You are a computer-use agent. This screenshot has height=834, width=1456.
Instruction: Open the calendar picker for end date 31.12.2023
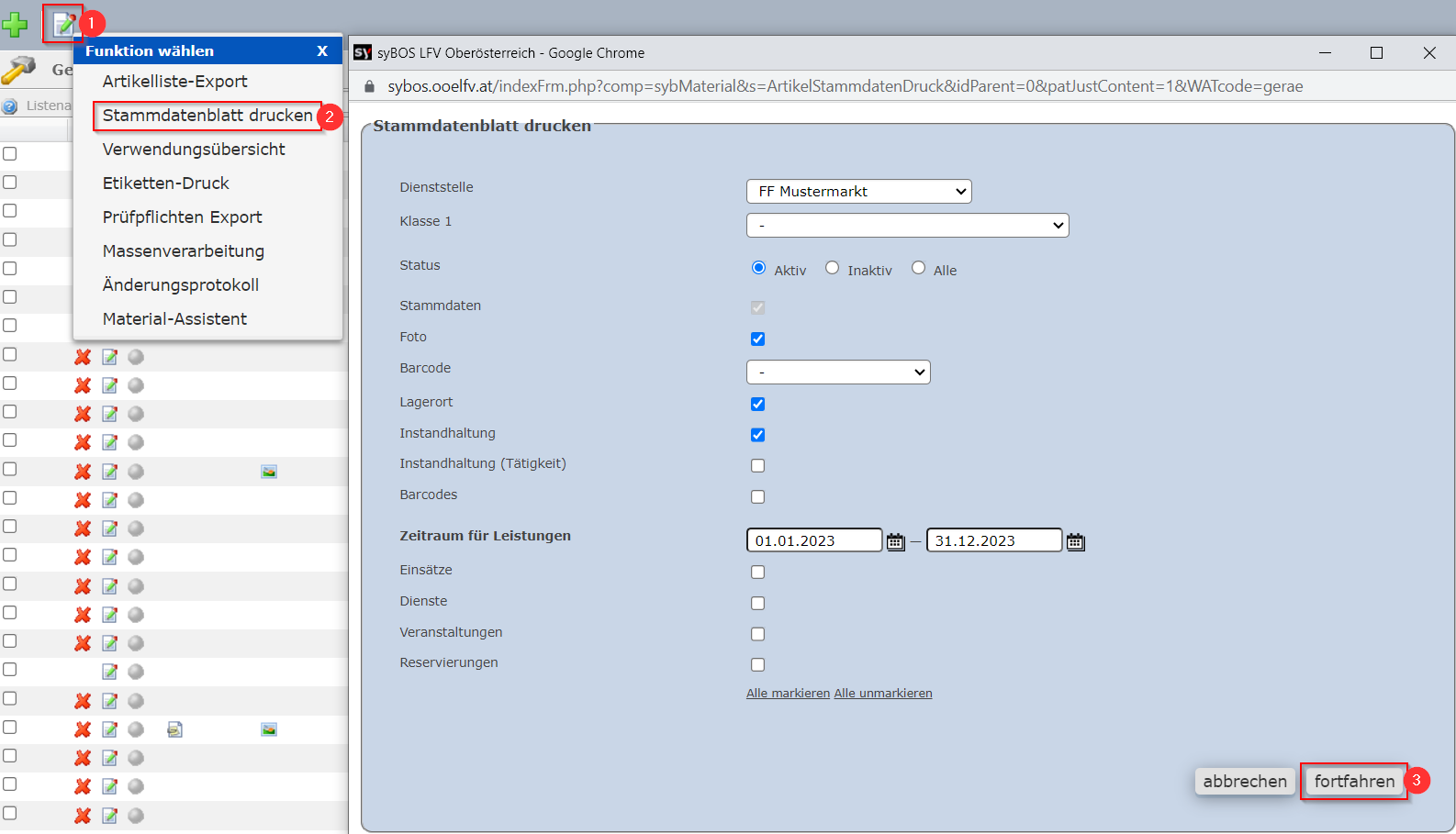click(x=1076, y=541)
